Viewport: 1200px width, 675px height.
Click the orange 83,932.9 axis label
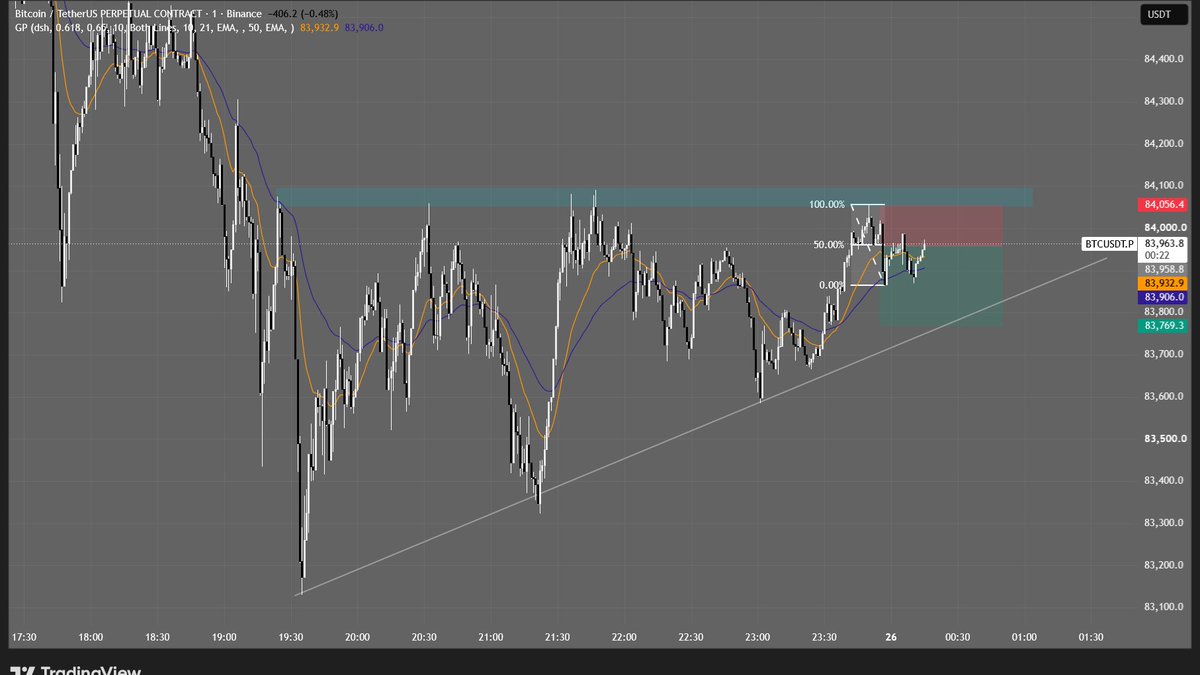point(1161,283)
